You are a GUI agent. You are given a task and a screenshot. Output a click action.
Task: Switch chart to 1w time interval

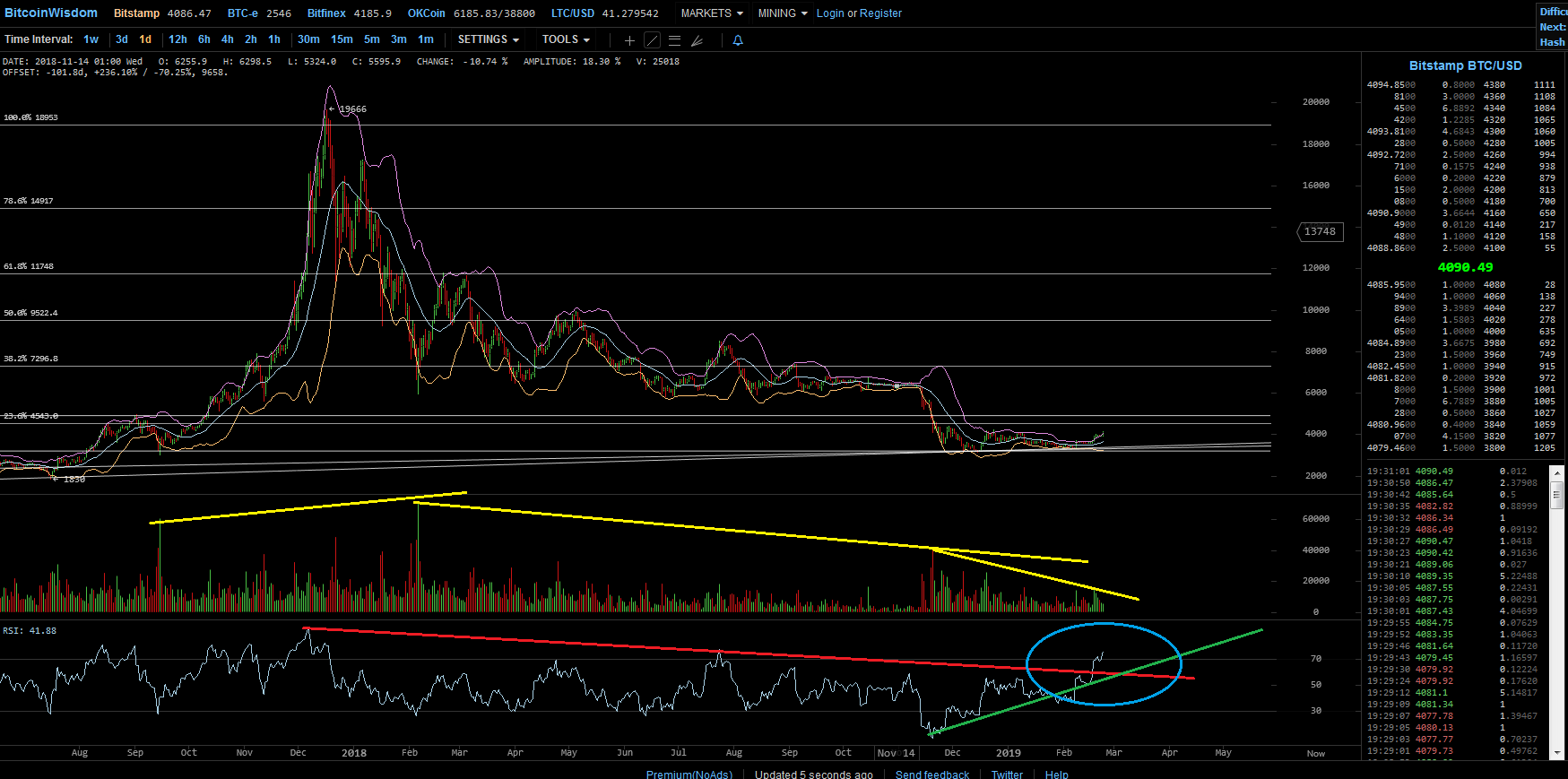click(x=91, y=39)
